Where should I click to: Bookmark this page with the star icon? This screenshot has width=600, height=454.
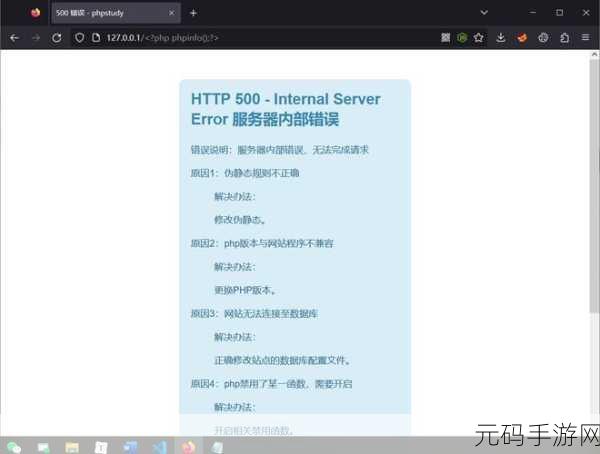click(x=478, y=38)
